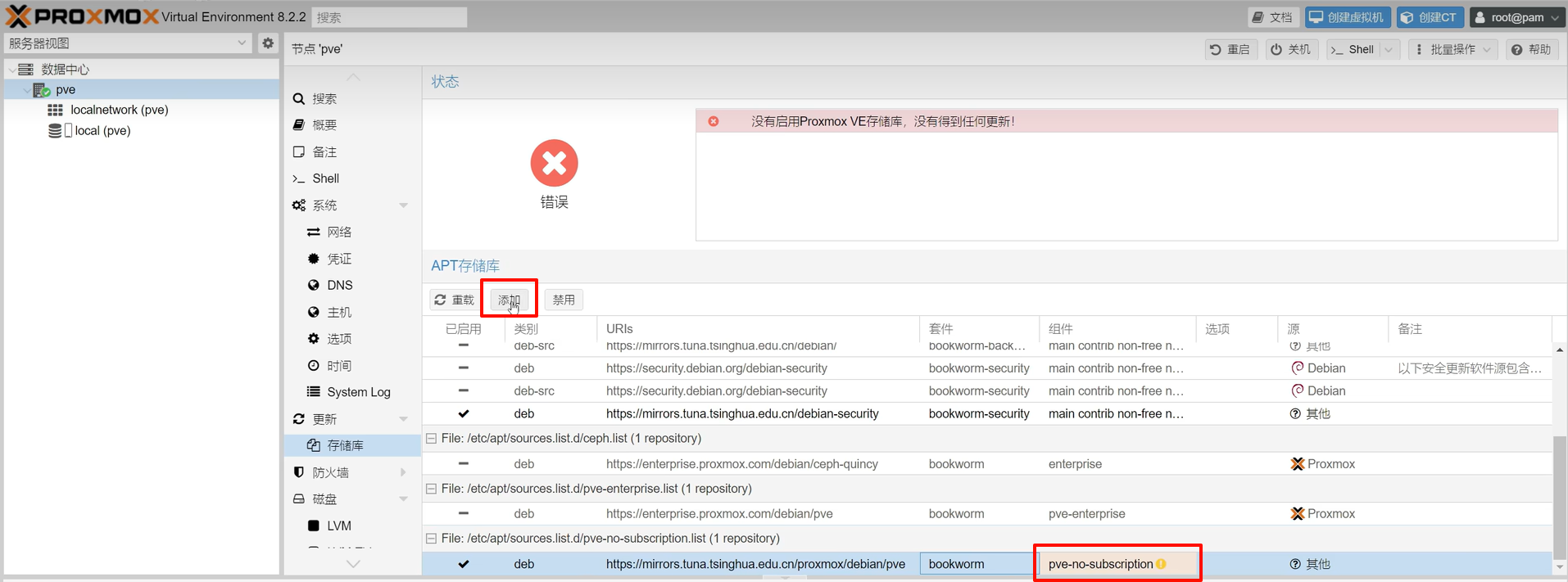Click the 重载 reload button
1568x582 pixels.
pos(455,300)
